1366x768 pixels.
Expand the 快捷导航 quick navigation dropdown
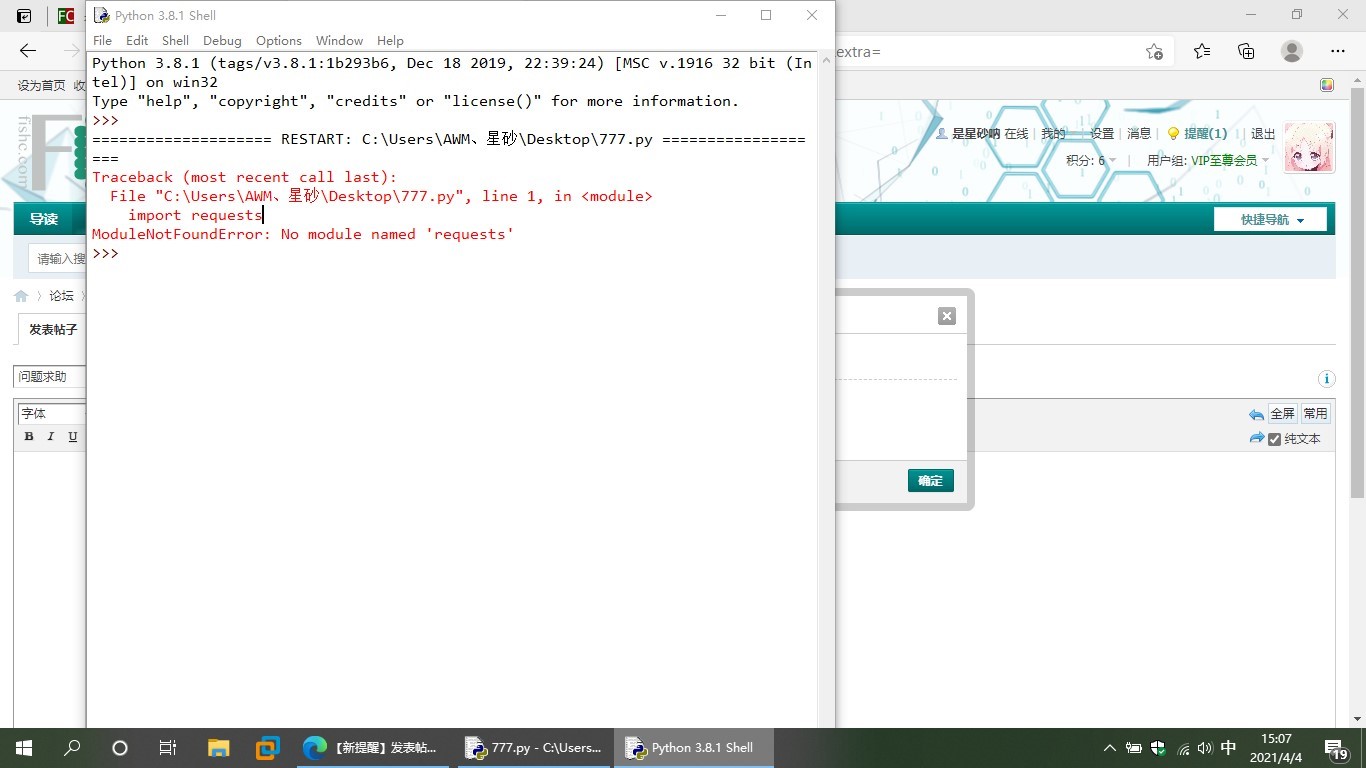coord(1271,219)
